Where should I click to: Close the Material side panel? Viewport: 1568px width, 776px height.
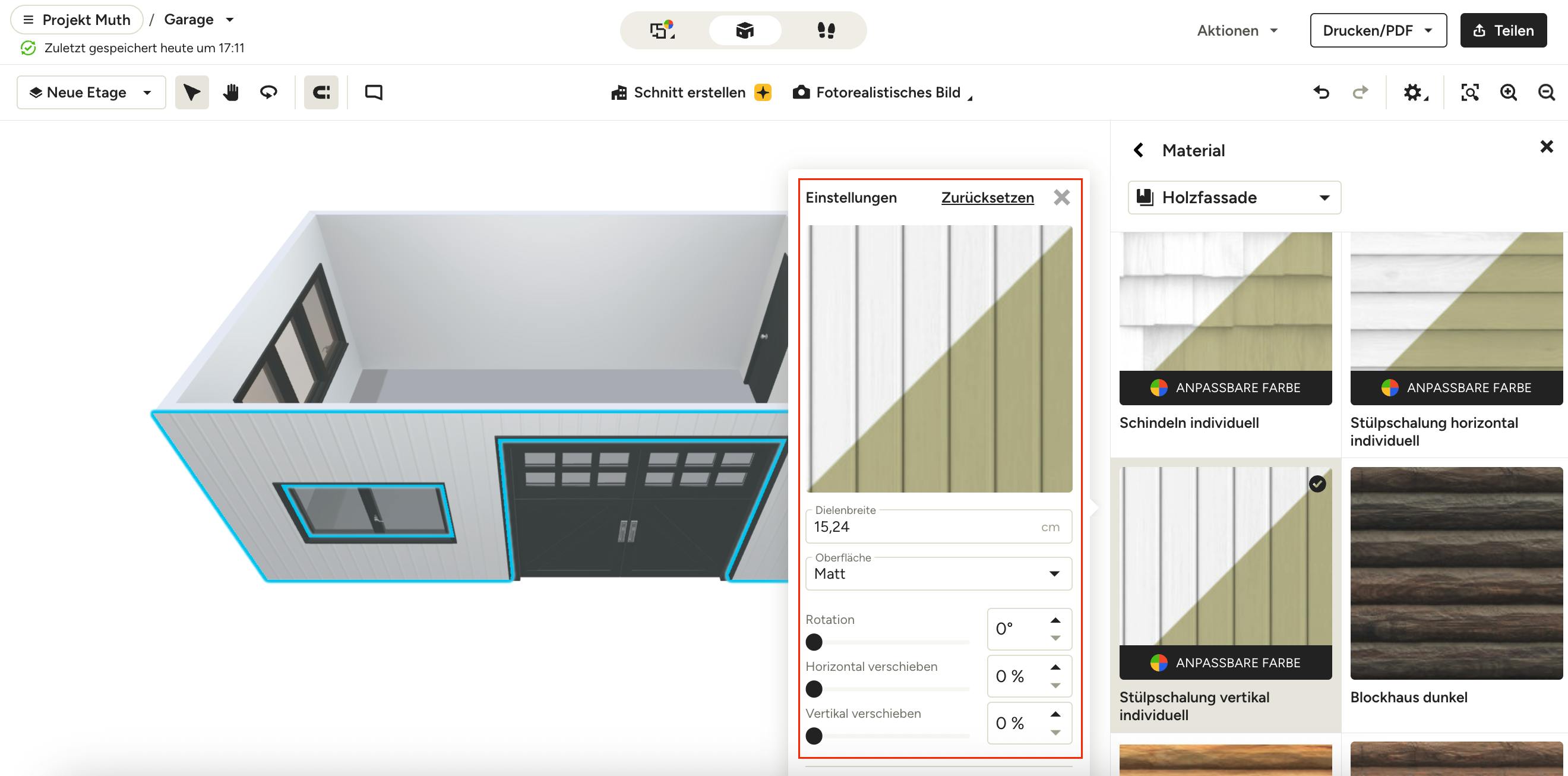pos(1547,146)
